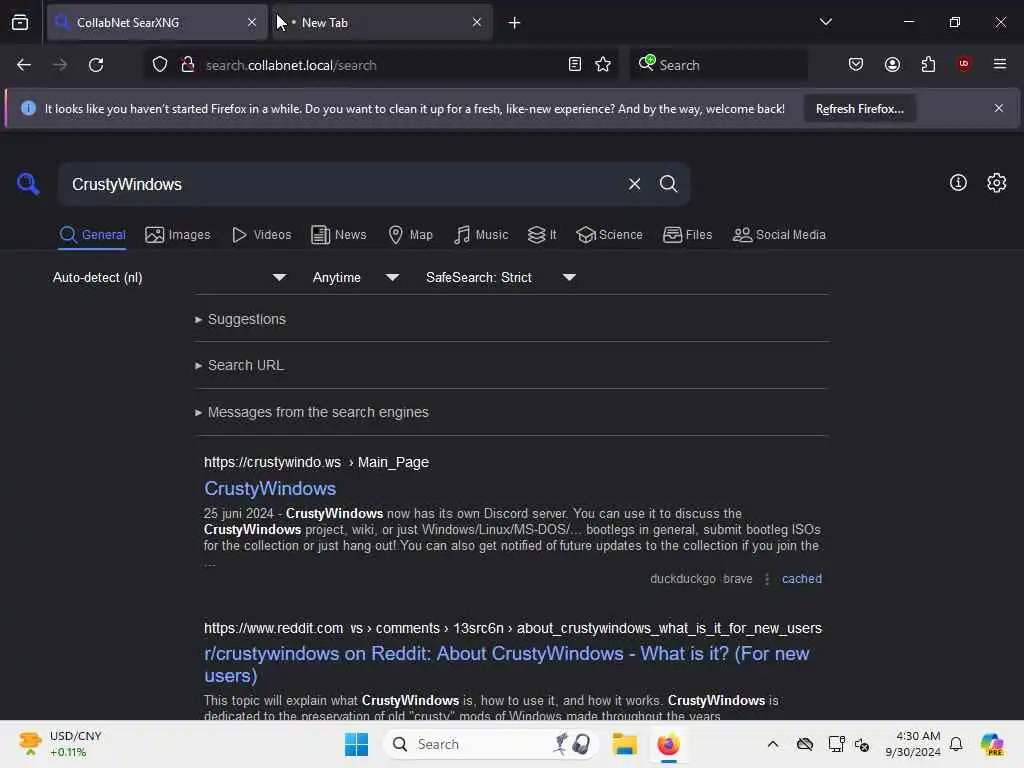The height and width of the screenshot is (768, 1024).
Task: Open the cached version link
Action: coord(801,579)
